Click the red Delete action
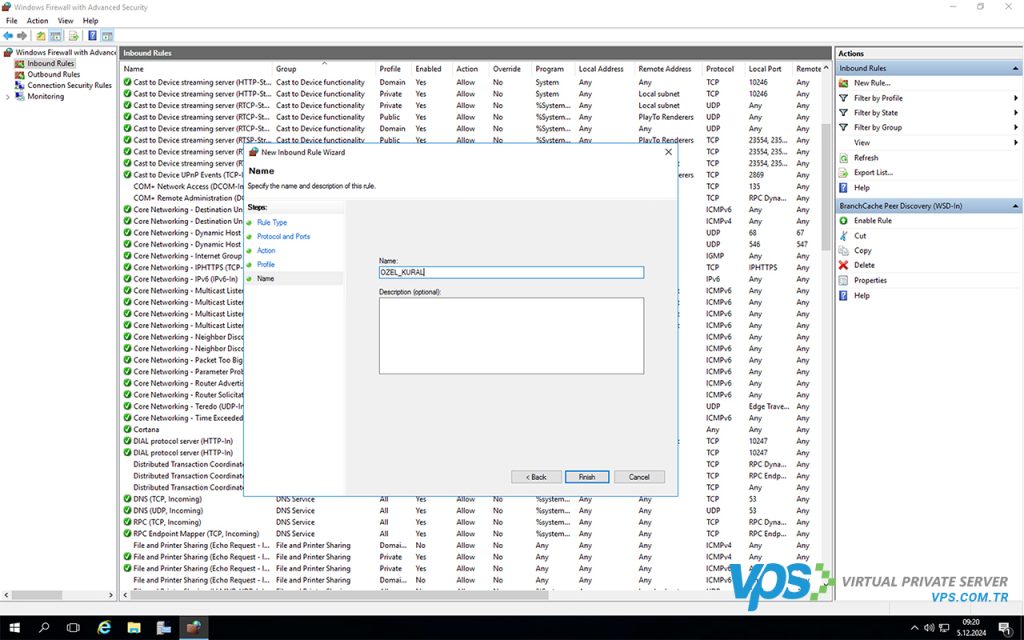1024x640 pixels. 864,265
